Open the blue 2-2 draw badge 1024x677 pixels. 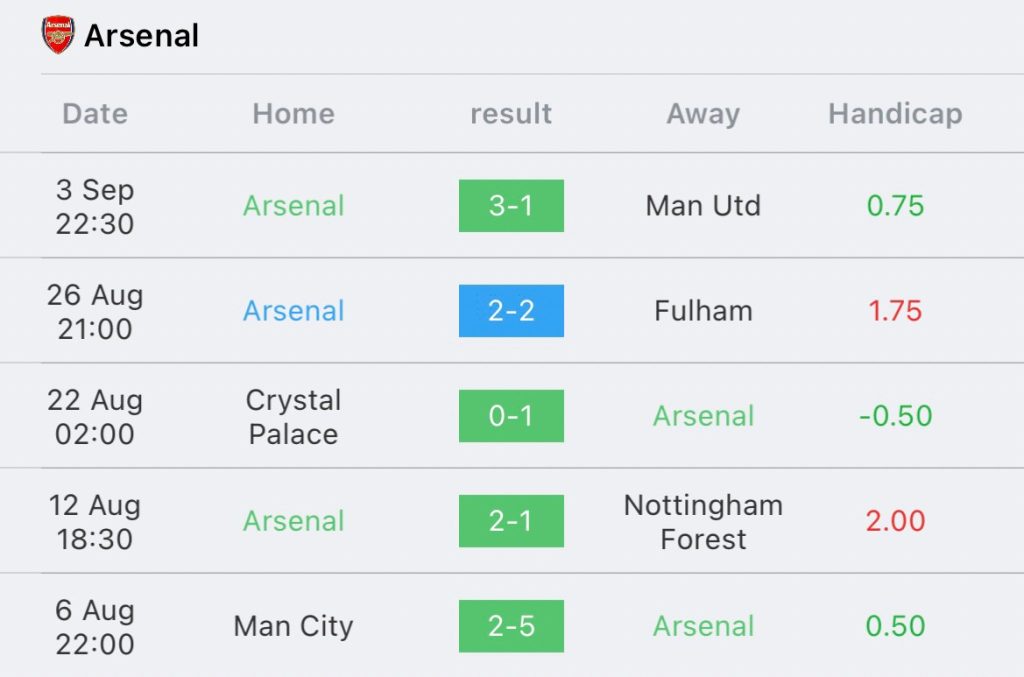(511, 311)
